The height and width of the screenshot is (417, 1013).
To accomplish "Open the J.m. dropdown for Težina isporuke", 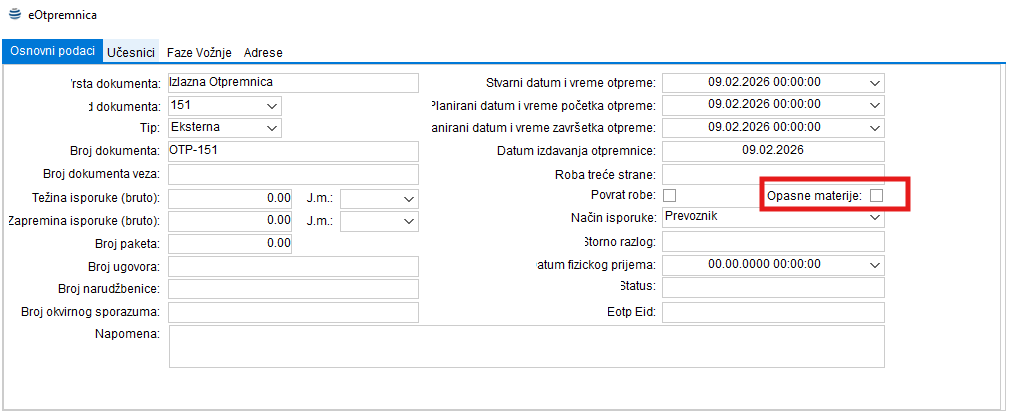I will (408, 198).
